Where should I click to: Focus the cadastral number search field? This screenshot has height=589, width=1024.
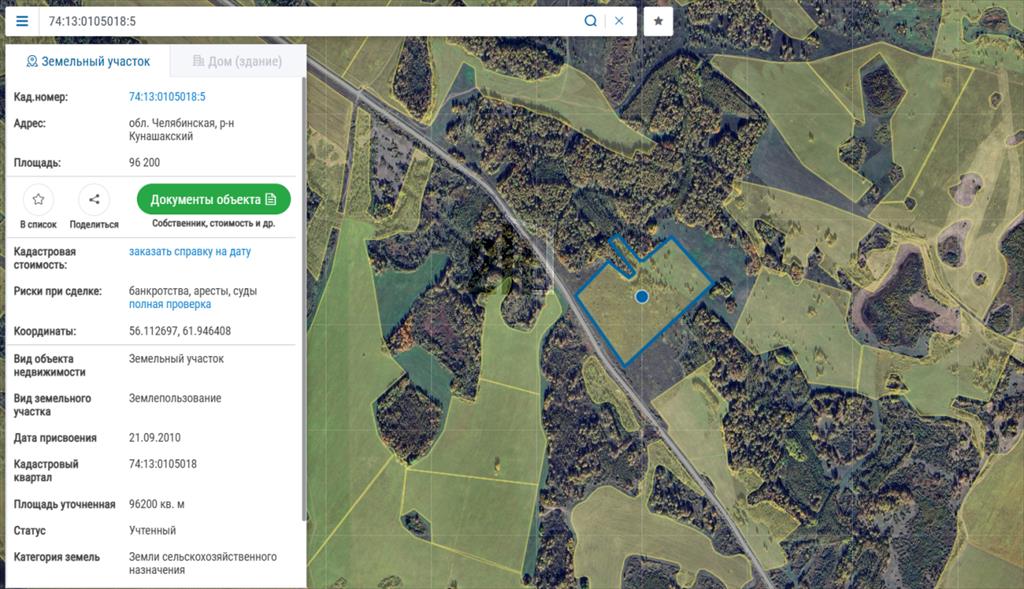(x=310, y=21)
